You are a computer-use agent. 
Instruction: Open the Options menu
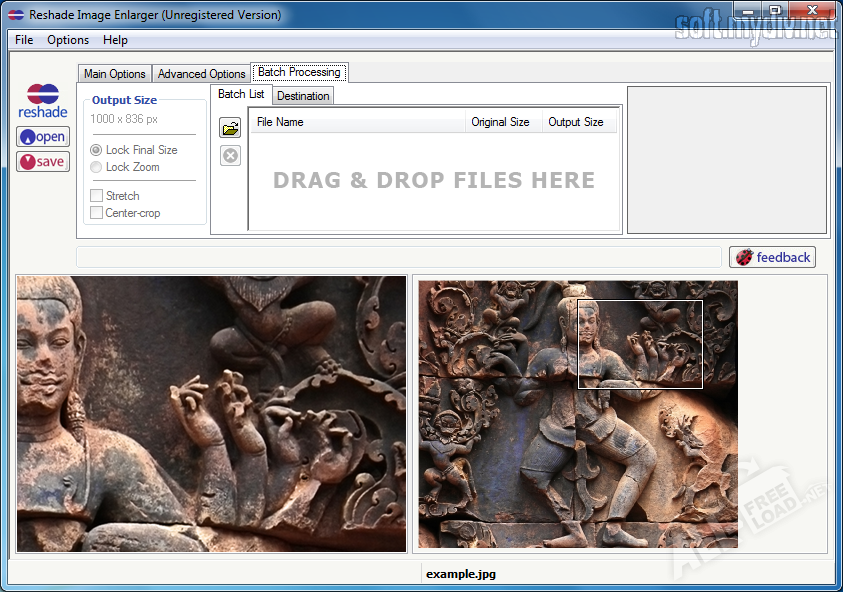coord(68,40)
